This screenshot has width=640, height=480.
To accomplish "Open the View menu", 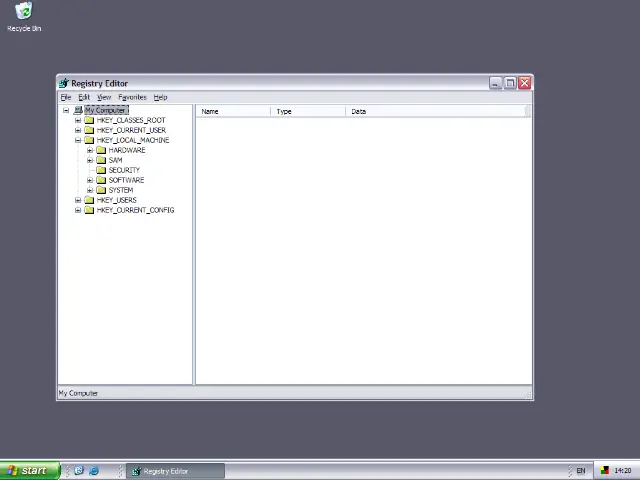I will (x=104, y=97).
